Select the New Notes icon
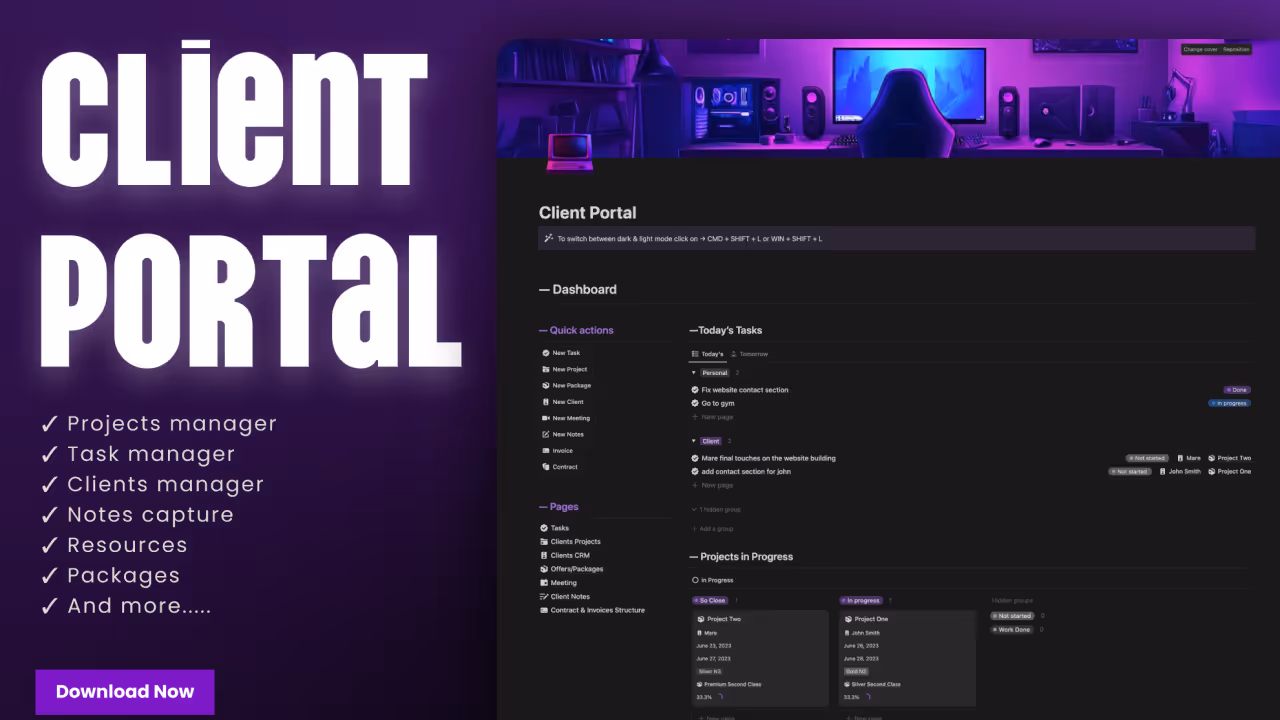 (x=546, y=434)
